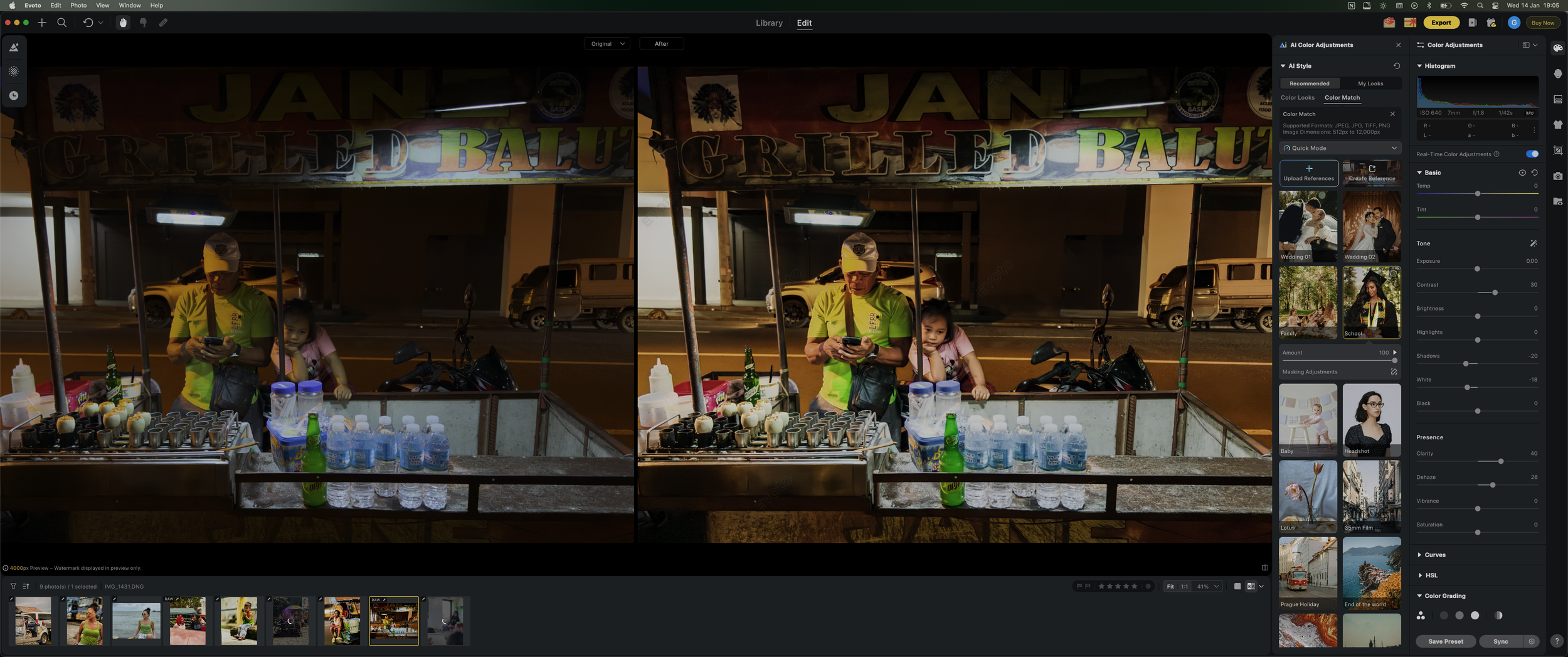Open the Original comparison dropdown
1568x657 pixels.
point(607,44)
